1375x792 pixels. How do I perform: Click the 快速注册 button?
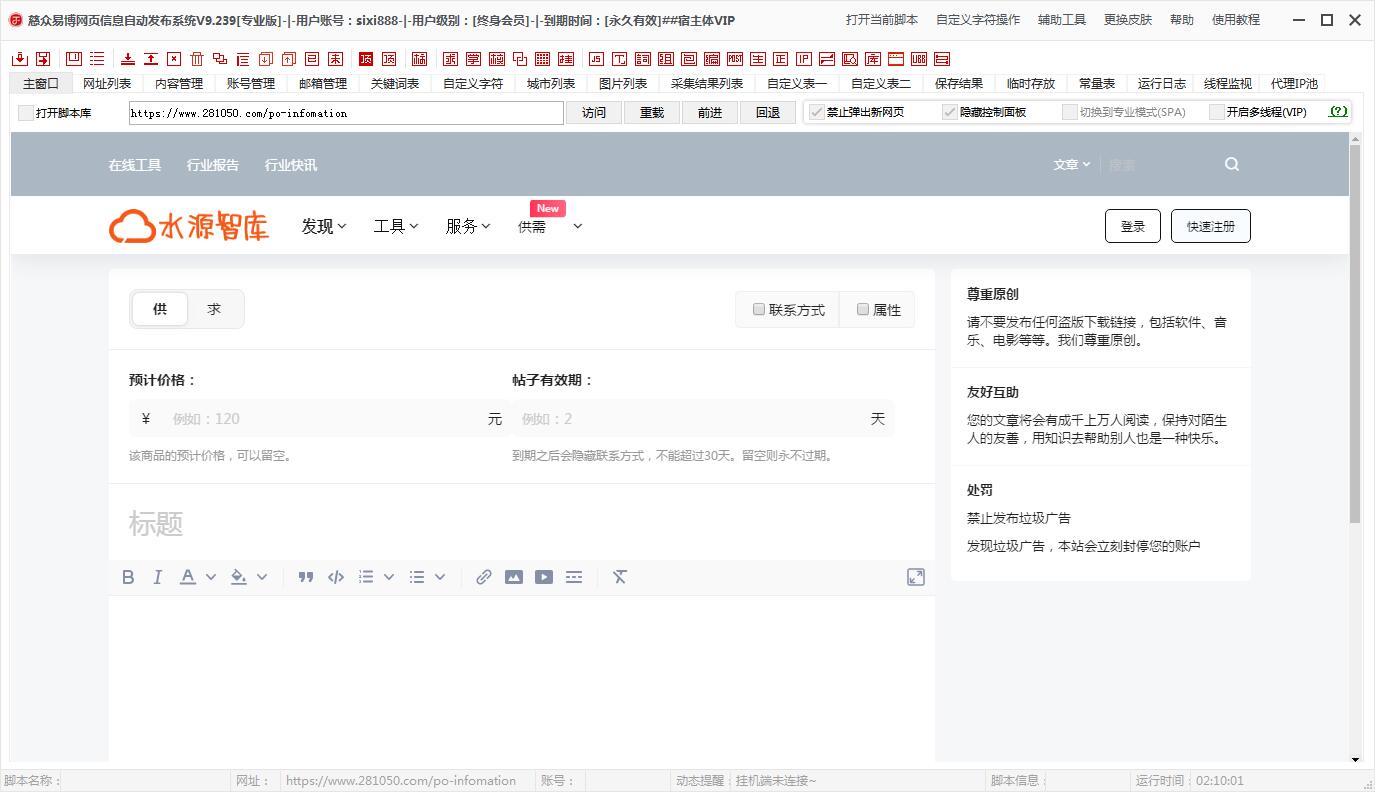click(1211, 226)
